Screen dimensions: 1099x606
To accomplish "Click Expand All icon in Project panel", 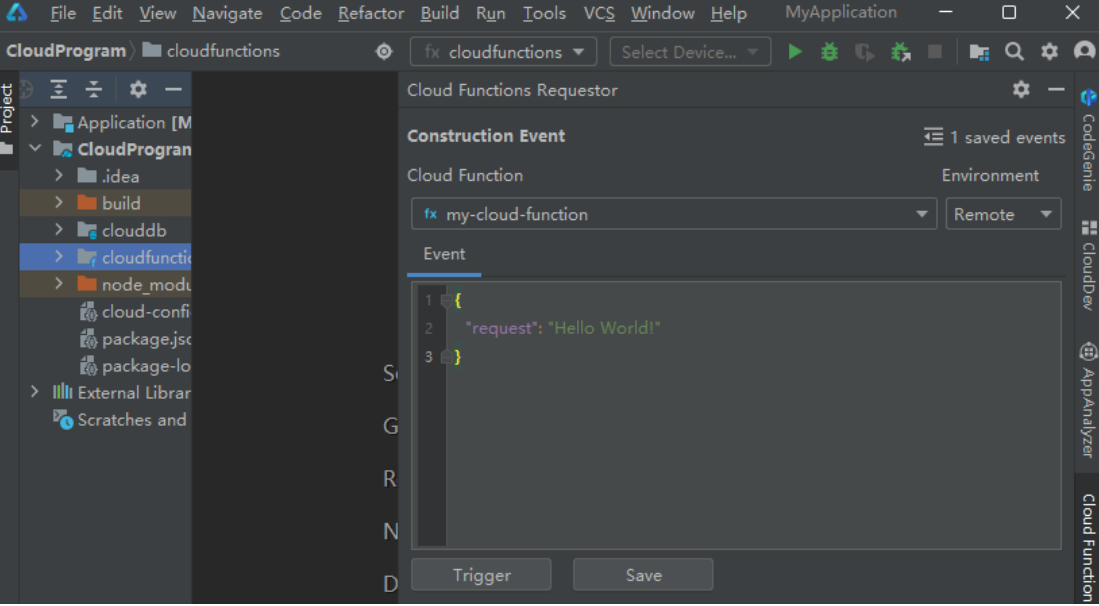I will 59,90.
